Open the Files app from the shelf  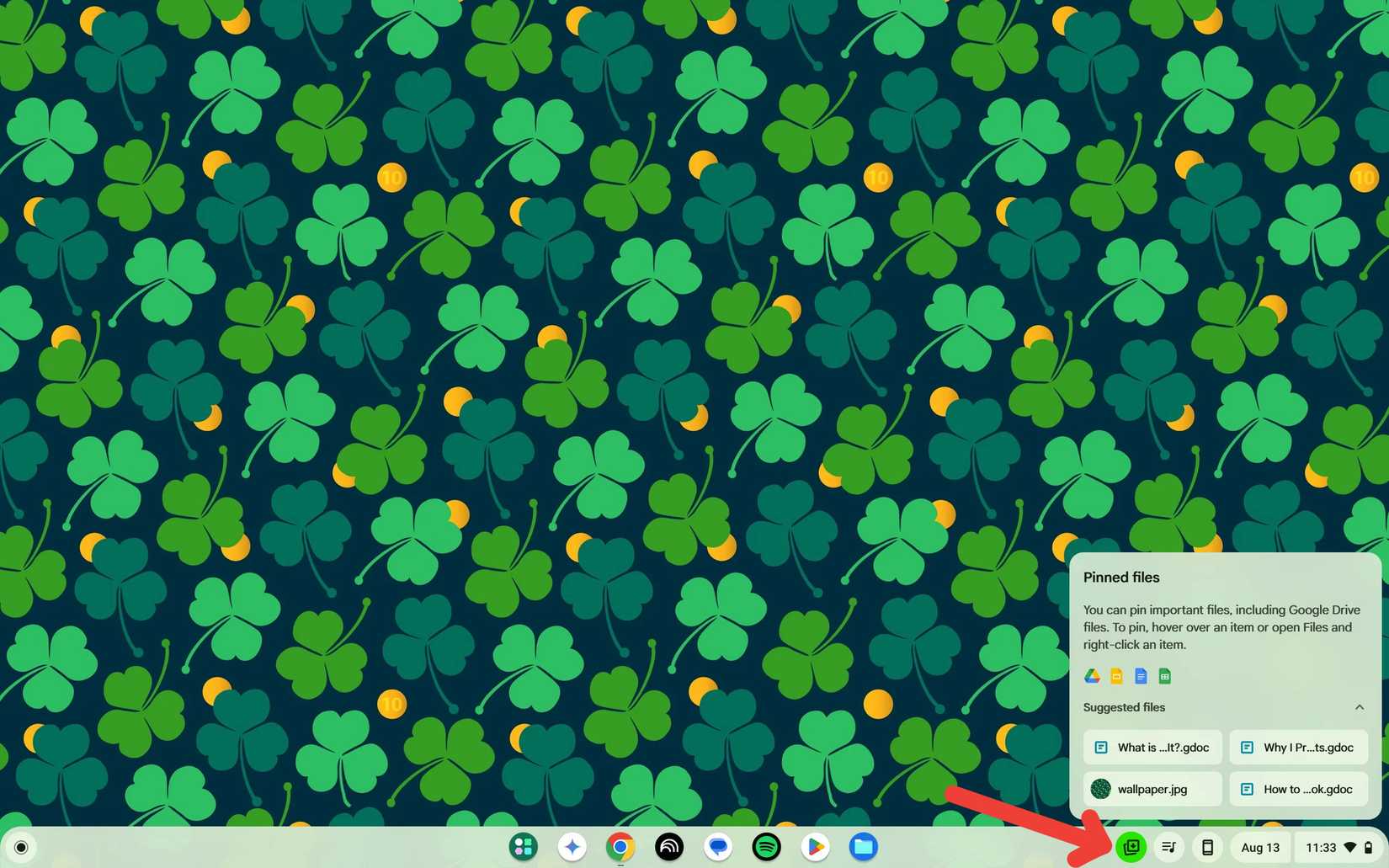coord(863,847)
